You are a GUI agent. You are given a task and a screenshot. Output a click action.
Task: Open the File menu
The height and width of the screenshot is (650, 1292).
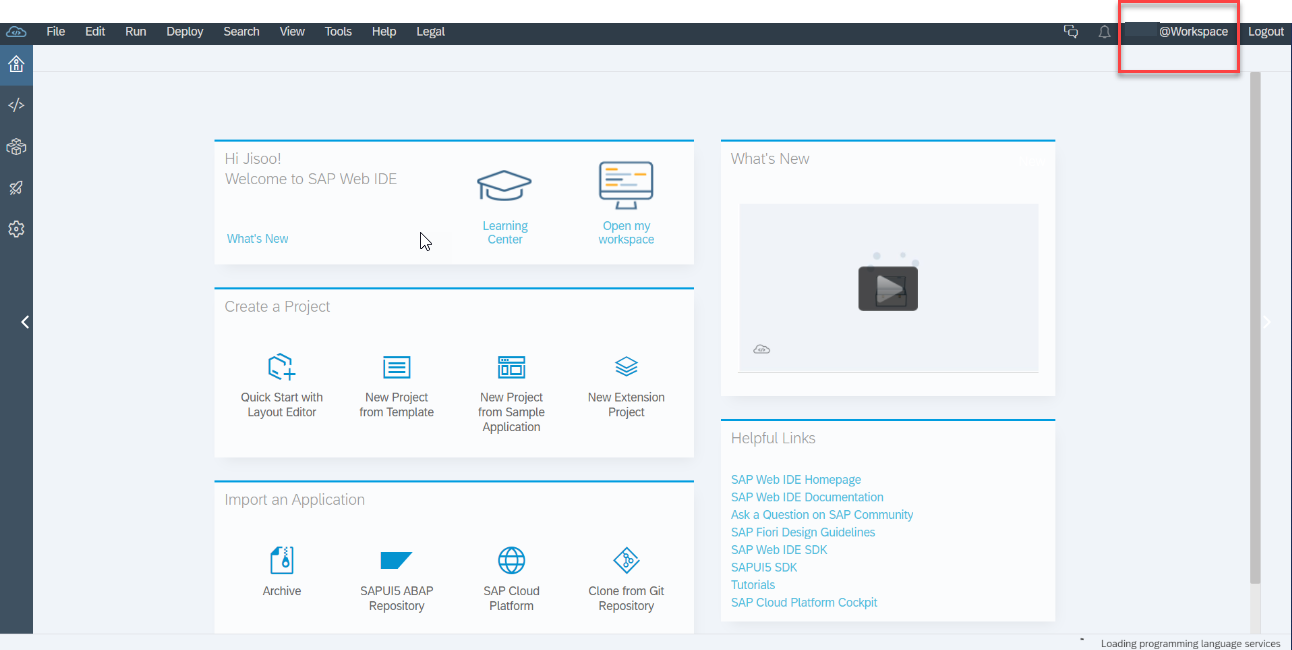56,32
